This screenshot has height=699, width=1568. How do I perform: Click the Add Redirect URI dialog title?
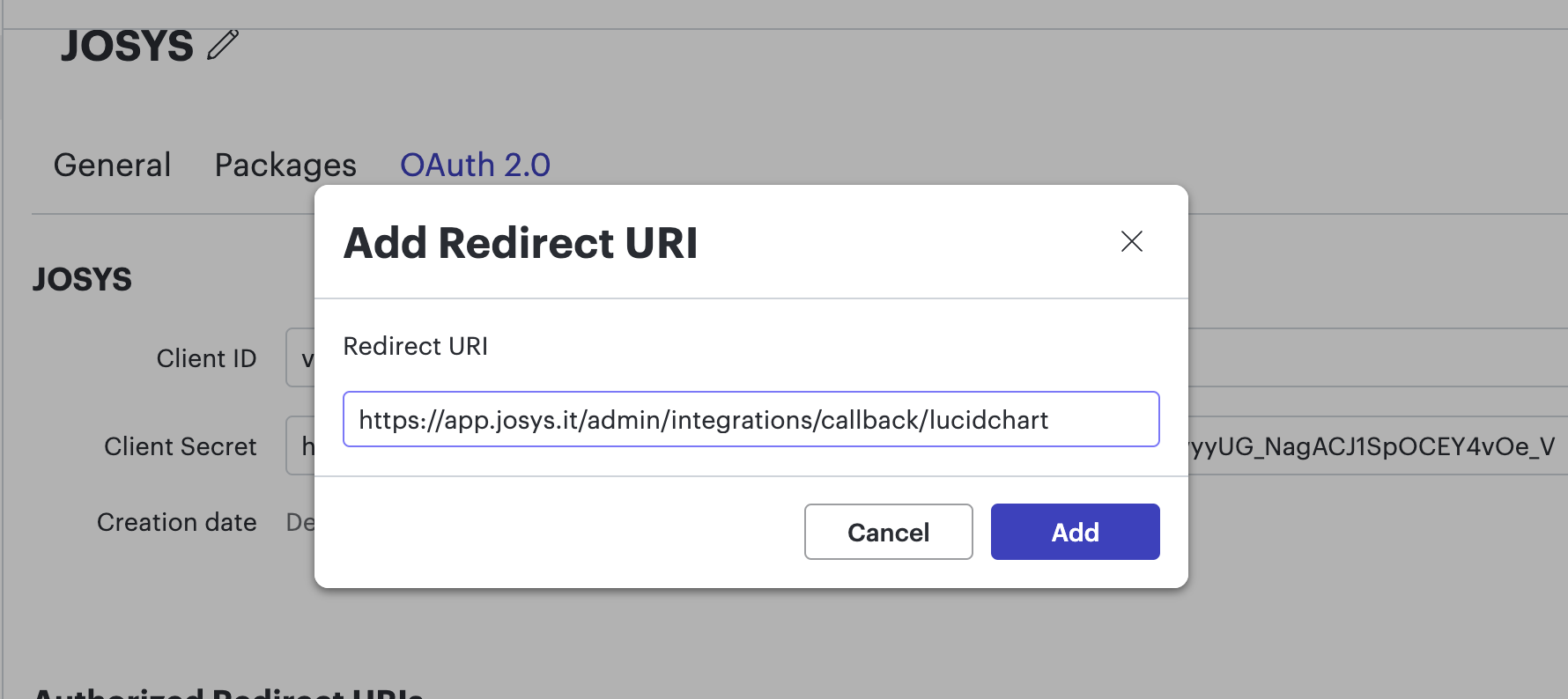[520, 243]
